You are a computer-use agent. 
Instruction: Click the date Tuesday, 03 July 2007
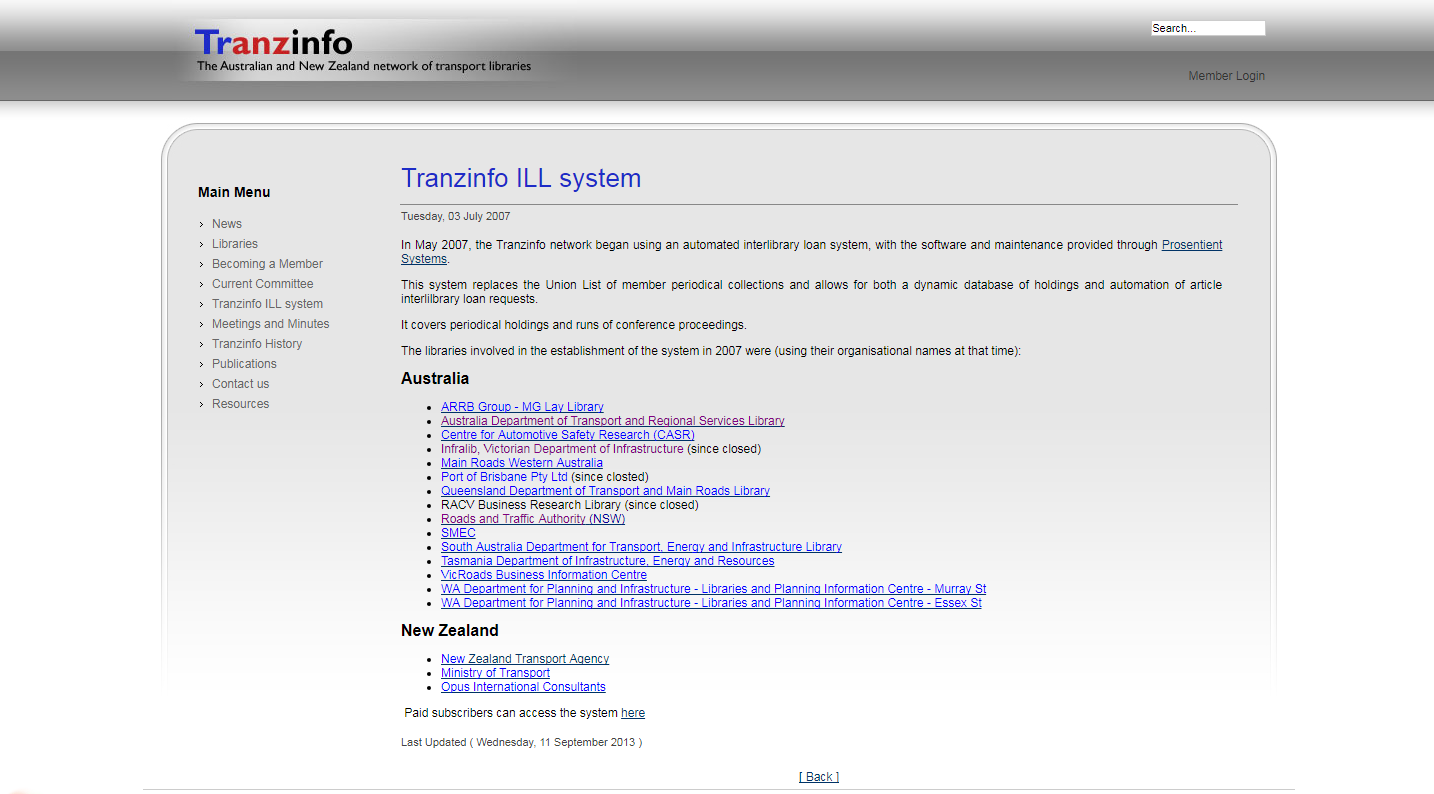(x=455, y=216)
